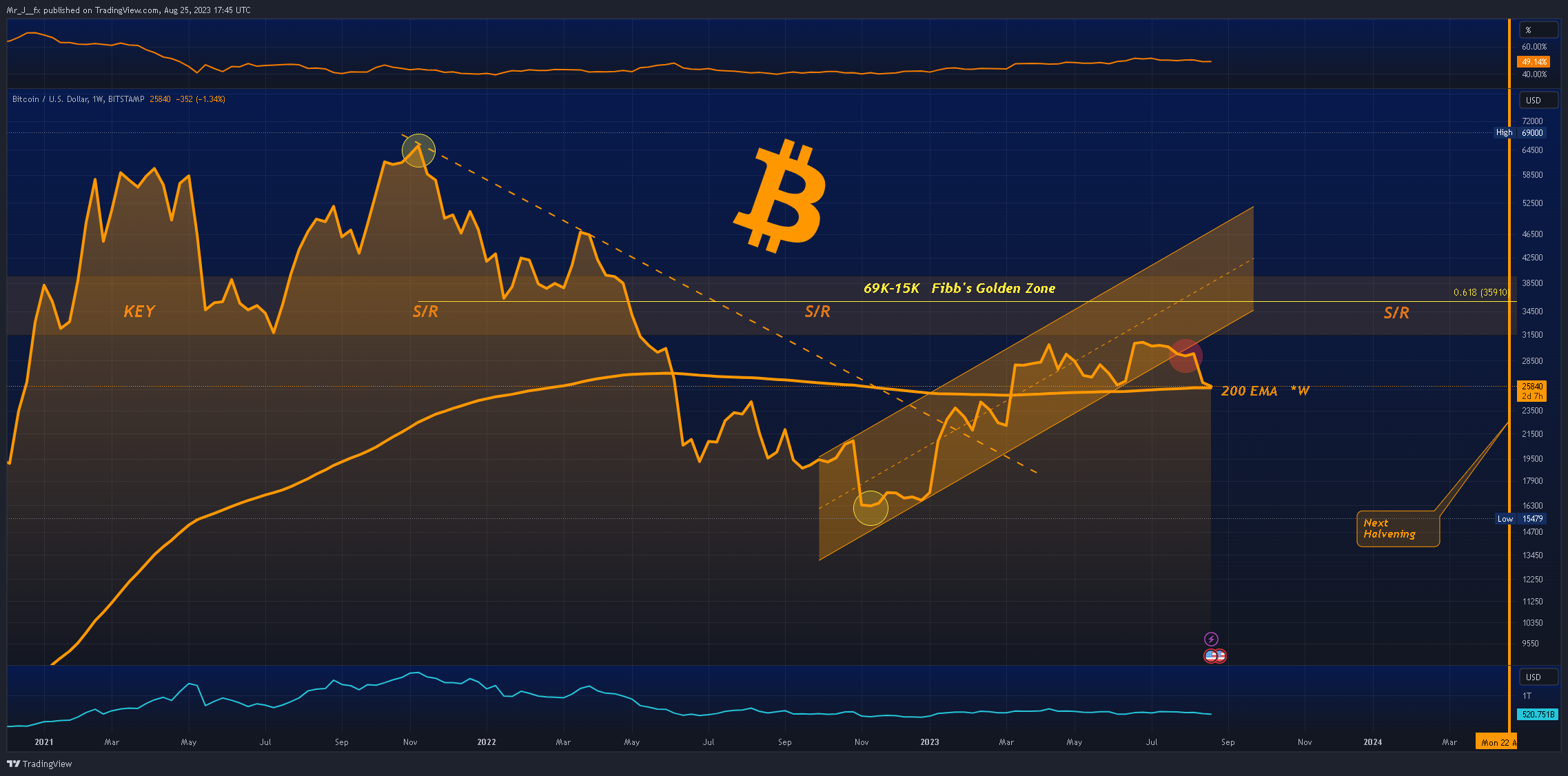The image size is (1568, 776).
Task: Open the US flag economic event marker
Action: click(x=1211, y=656)
